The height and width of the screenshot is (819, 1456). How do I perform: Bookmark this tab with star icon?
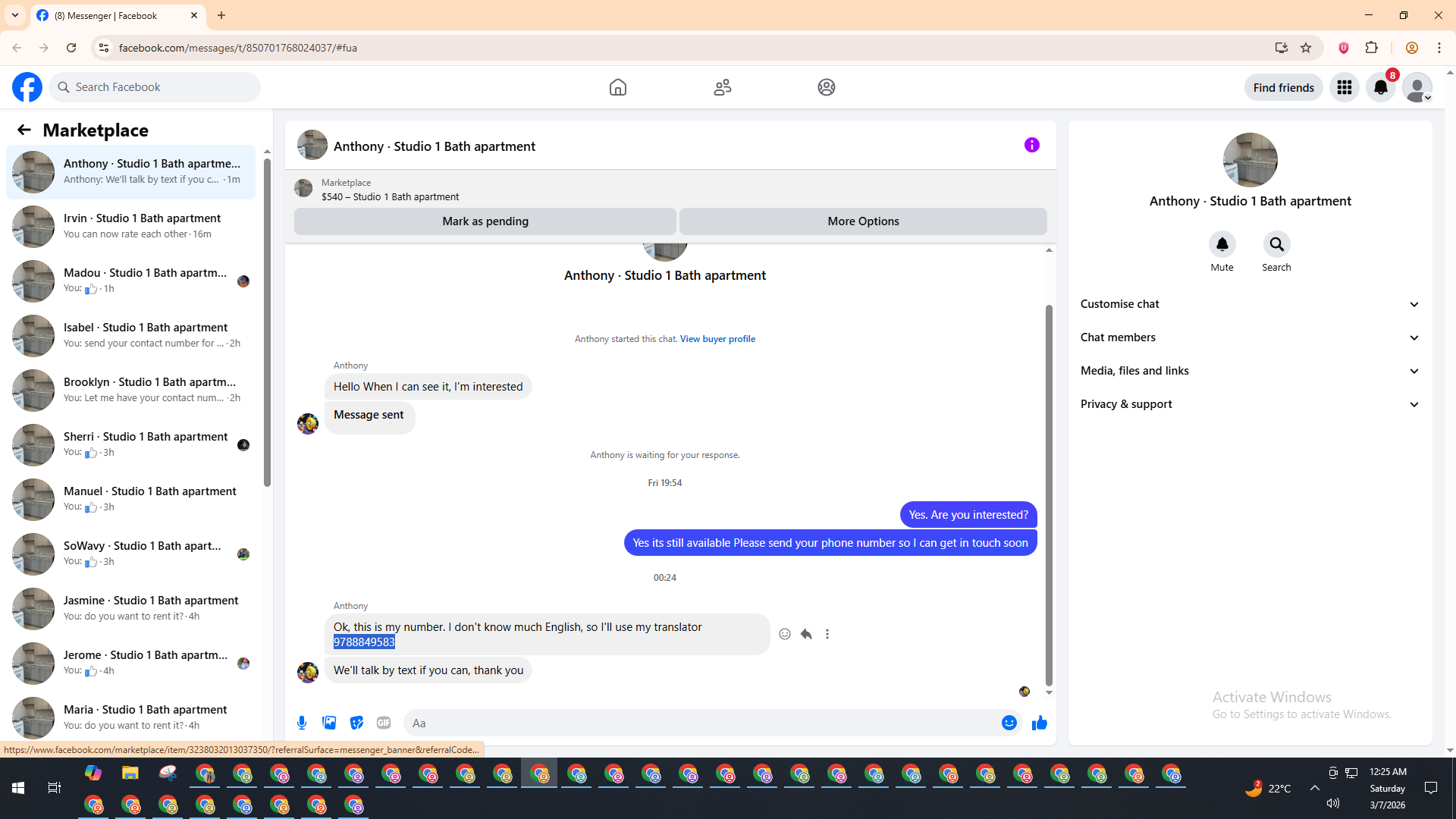[x=1306, y=48]
